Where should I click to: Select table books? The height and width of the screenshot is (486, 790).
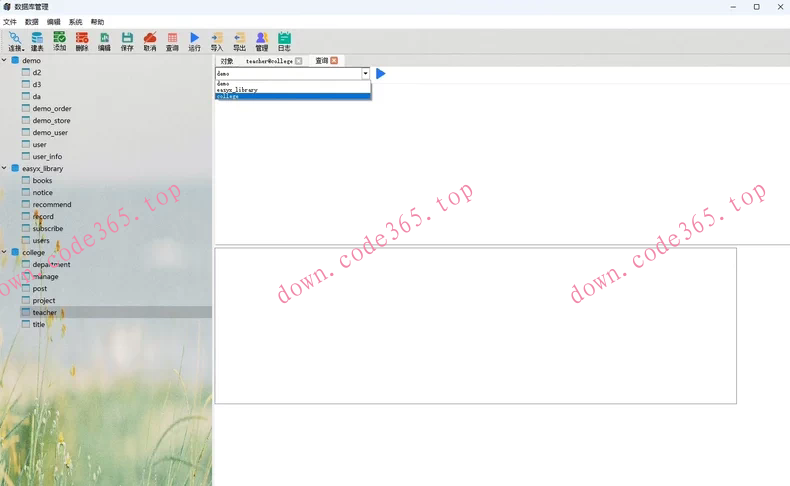tap(42, 181)
